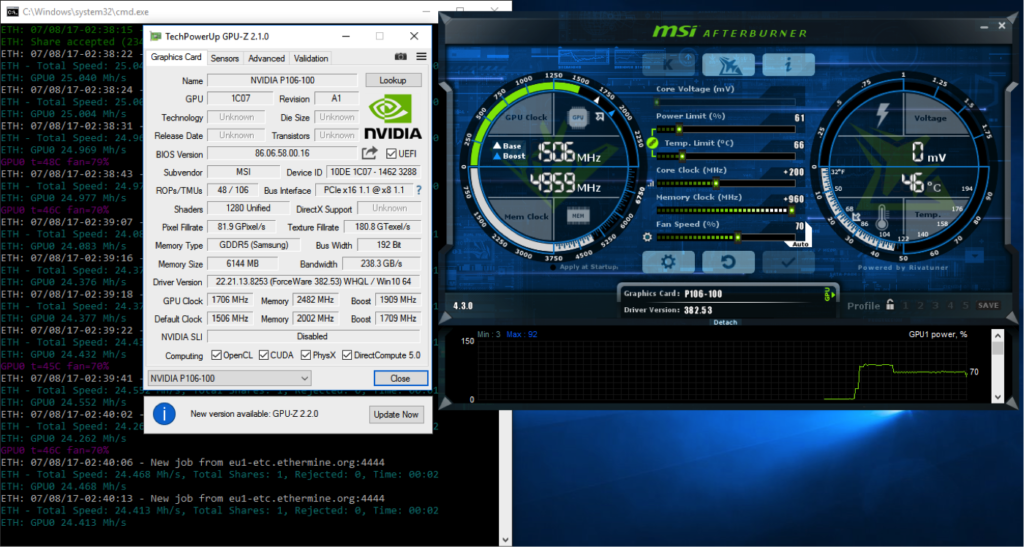Image resolution: width=1024 pixels, height=547 pixels.
Task: Open the Afterburner information i button
Action: click(788, 64)
